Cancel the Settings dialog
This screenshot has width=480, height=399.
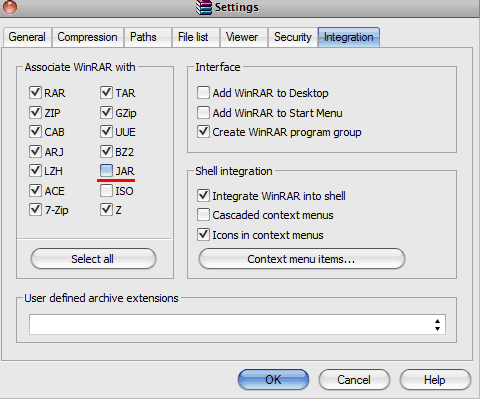tap(354, 380)
